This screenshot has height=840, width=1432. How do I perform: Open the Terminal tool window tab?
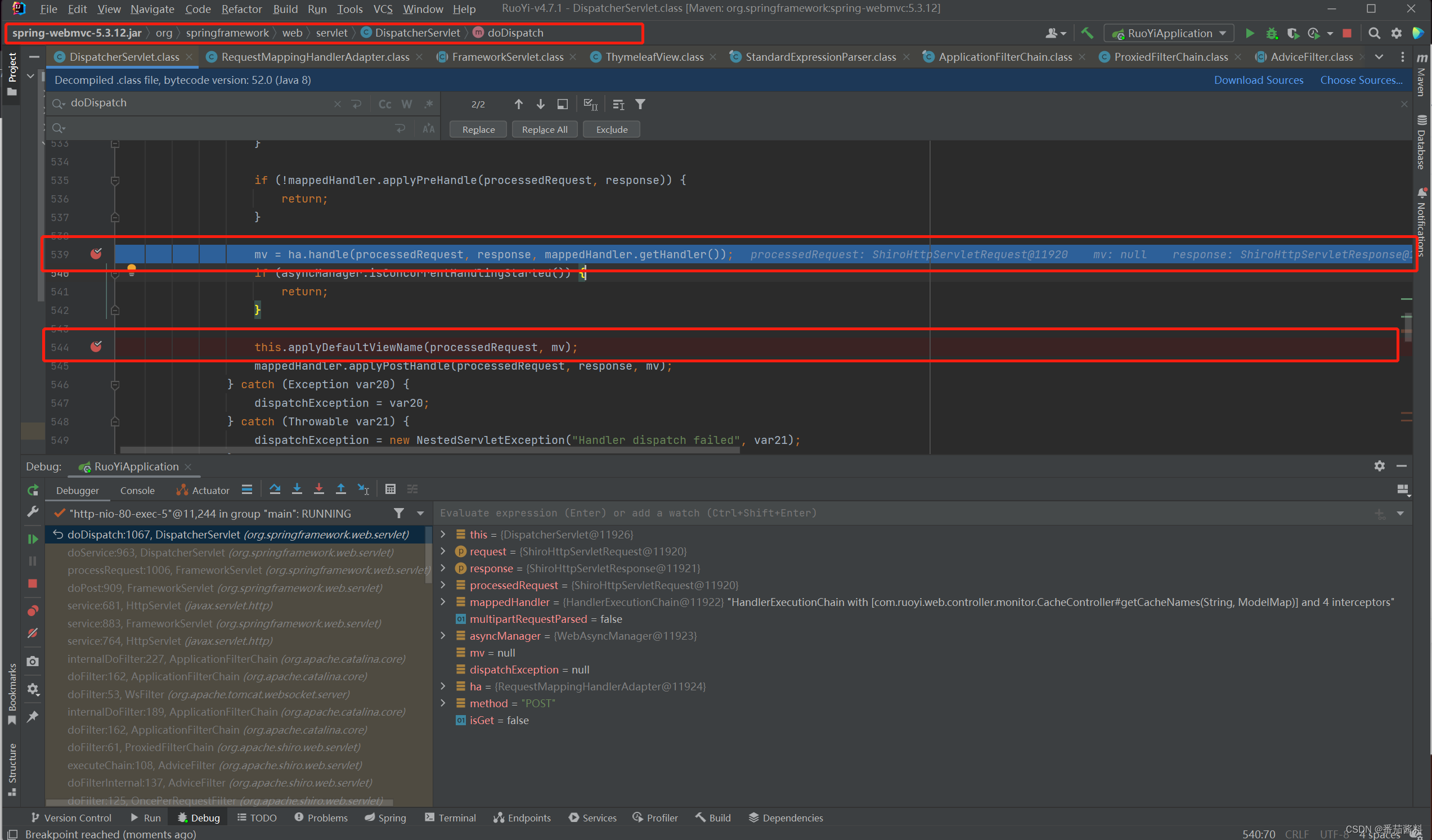(450, 817)
